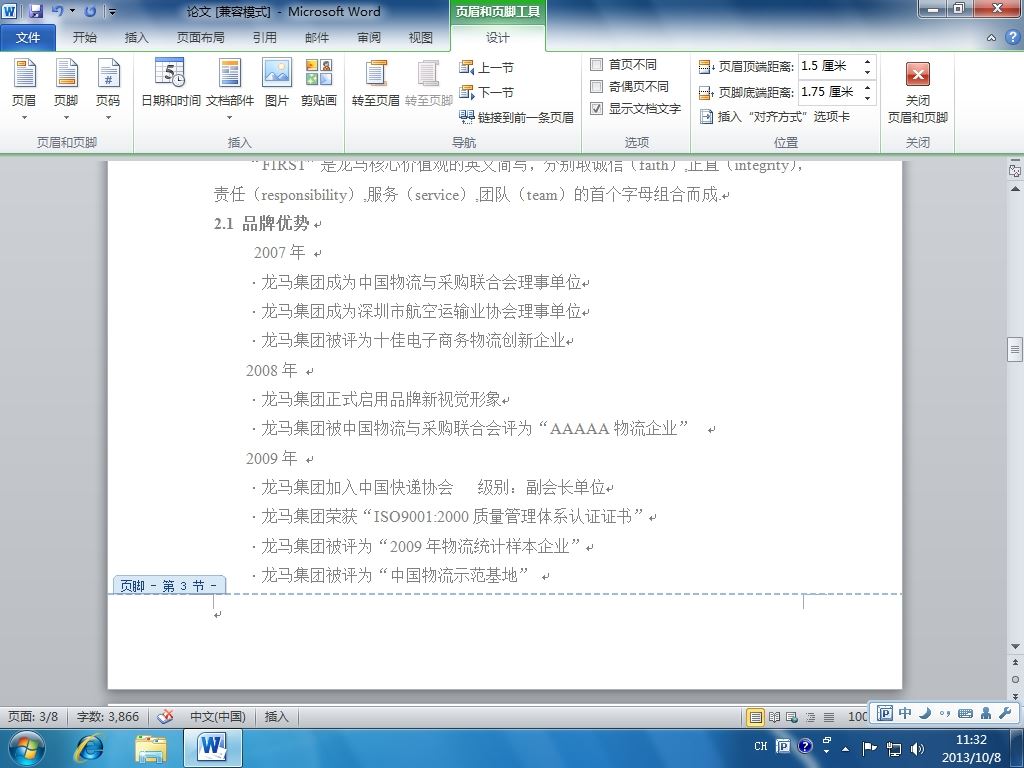Screen dimensions: 1024x768
Task: Switch to 视图 view tab
Action: tap(421, 37)
